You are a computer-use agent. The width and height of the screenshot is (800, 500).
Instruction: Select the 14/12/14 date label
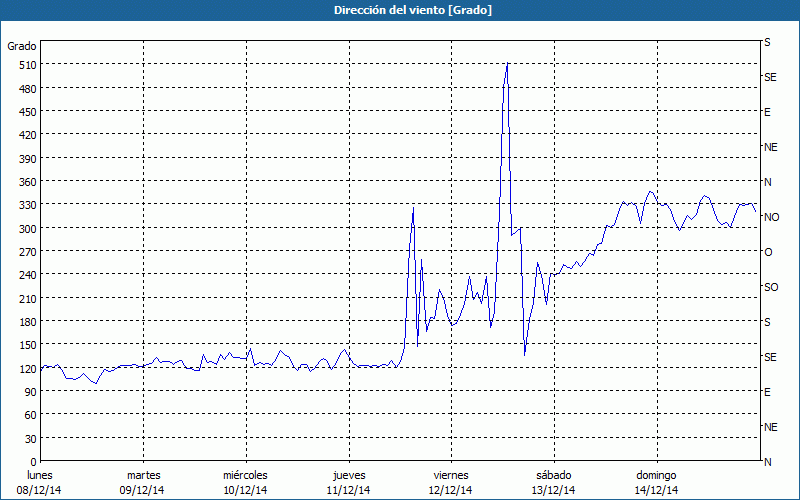click(x=656, y=490)
